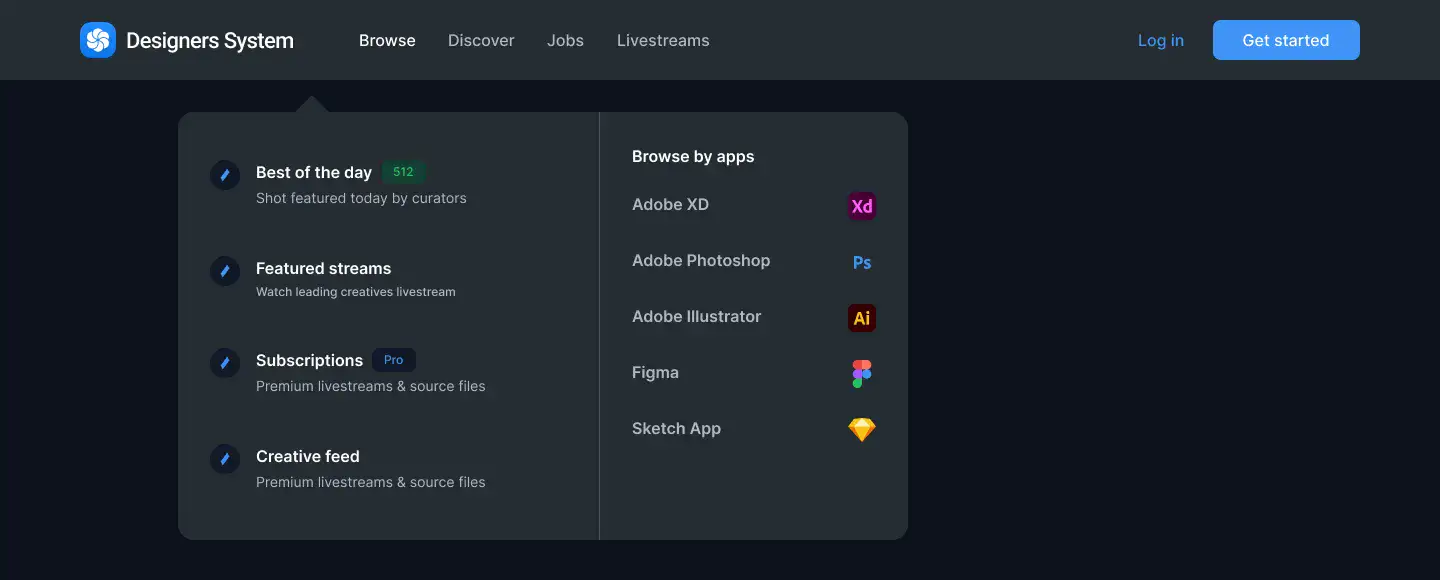Click the Designers System brand name
Image resolution: width=1440 pixels, height=580 pixels.
coord(210,41)
